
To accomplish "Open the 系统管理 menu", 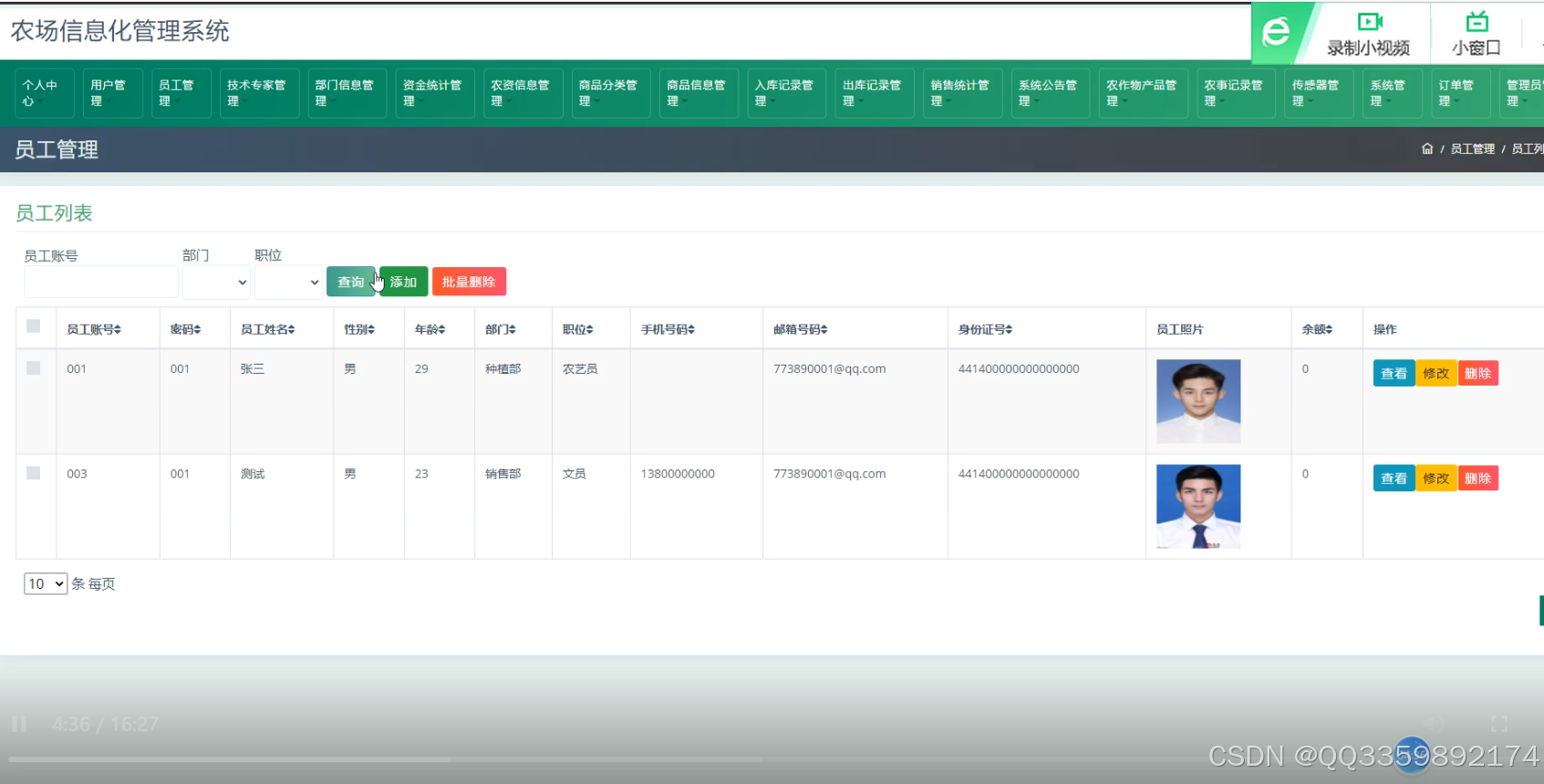I will [1393, 93].
